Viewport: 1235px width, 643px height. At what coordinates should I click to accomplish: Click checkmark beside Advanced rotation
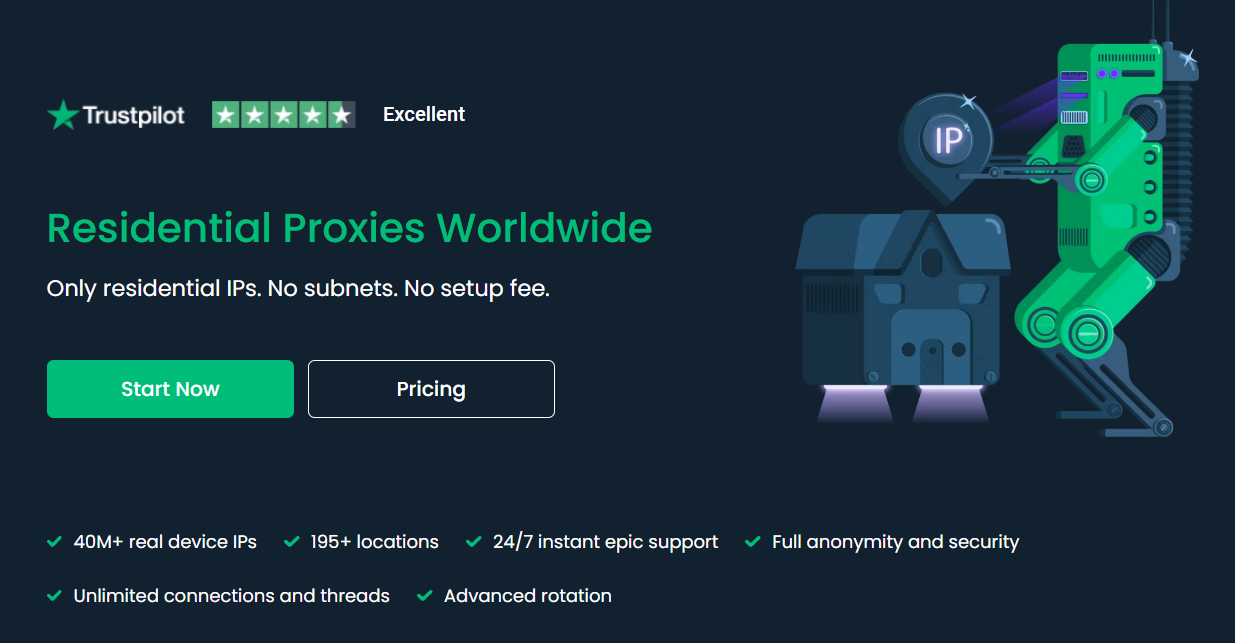[x=425, y=596]
